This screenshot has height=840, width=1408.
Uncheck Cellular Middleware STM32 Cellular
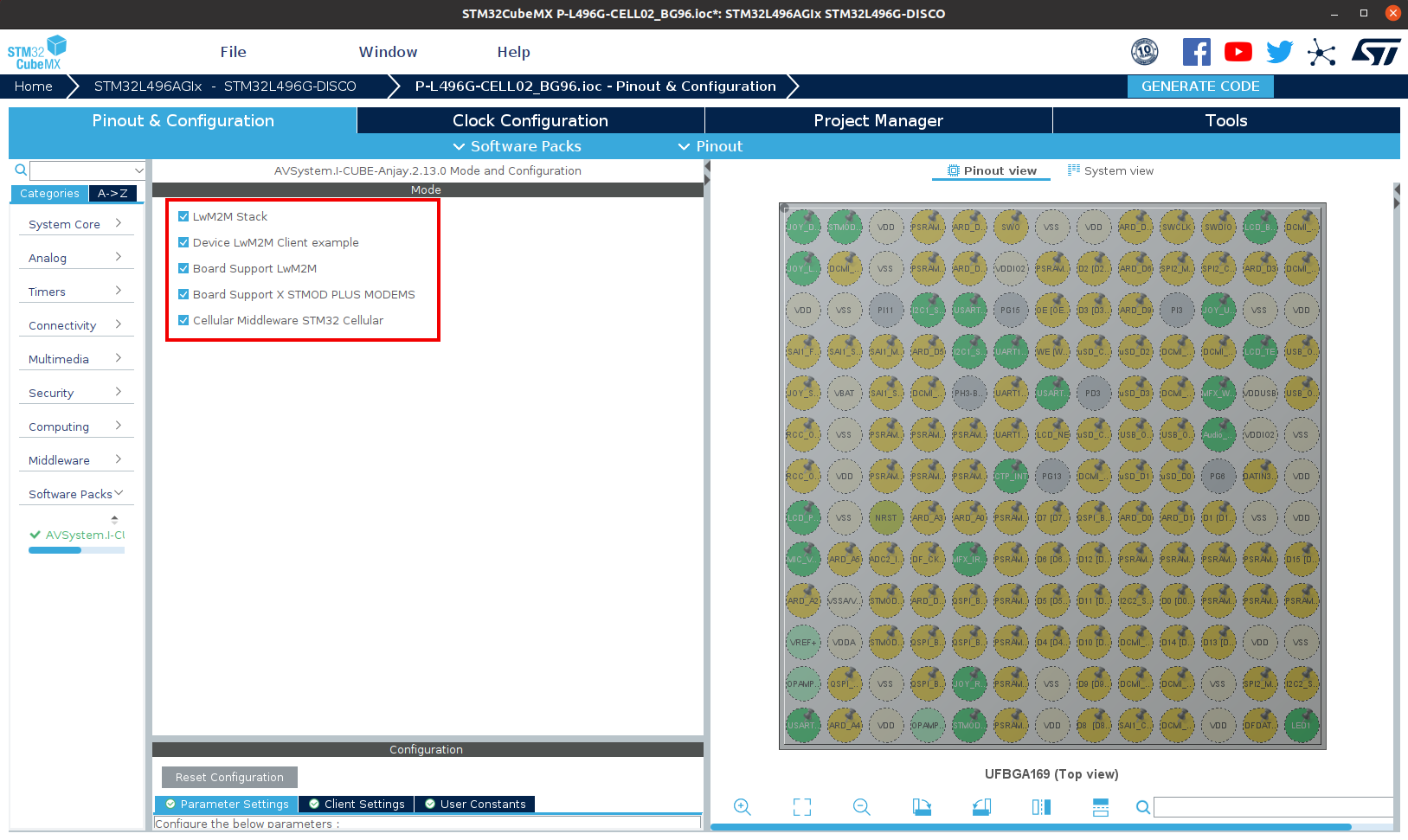click(x=183, y=320)
